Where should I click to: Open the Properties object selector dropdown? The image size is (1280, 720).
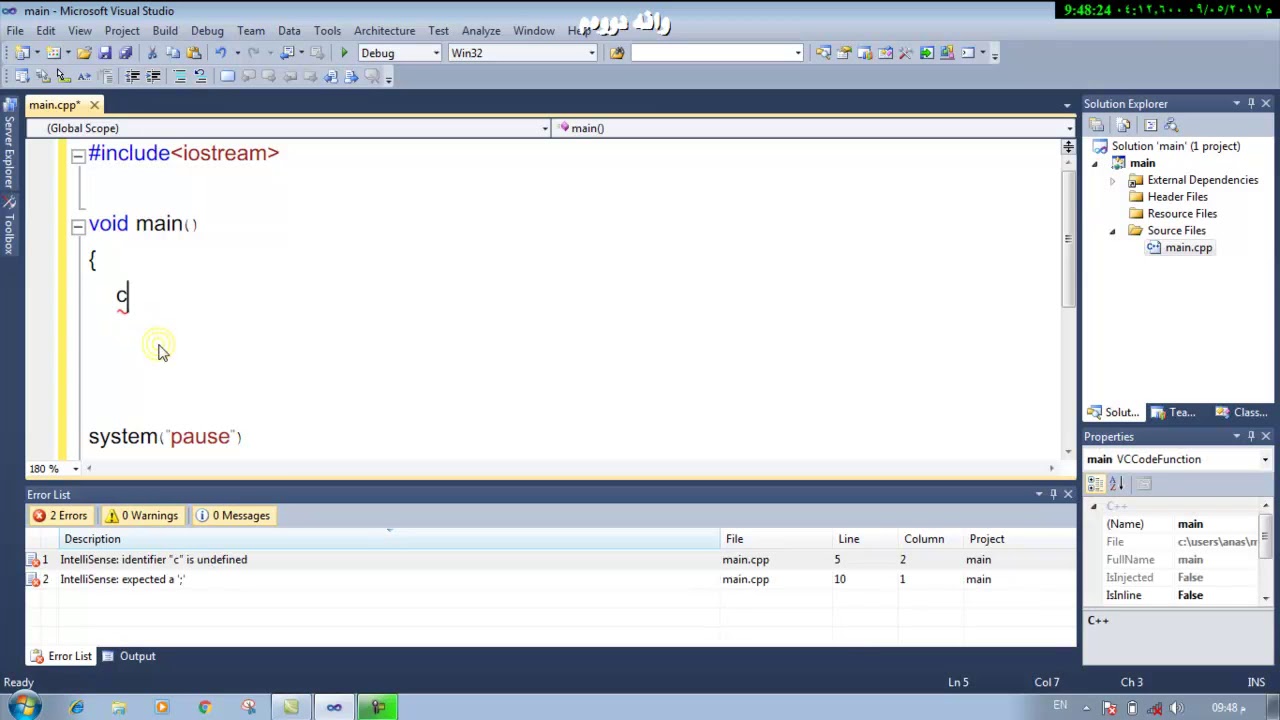coord(1265,460)
